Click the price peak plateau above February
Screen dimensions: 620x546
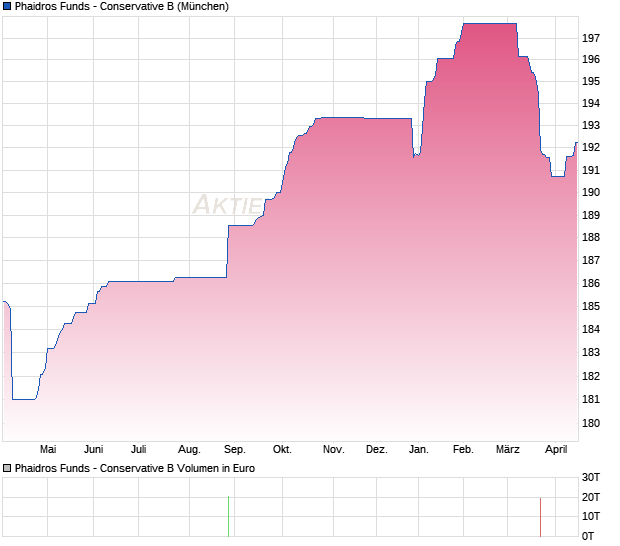(490, 24)
